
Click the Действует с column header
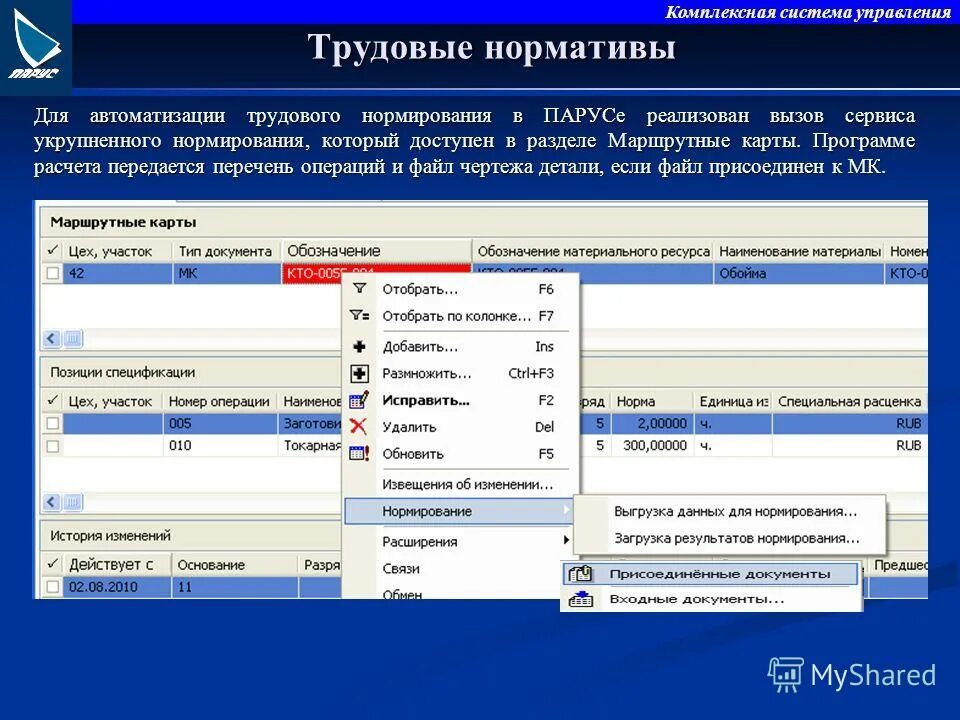pos(116,564)
